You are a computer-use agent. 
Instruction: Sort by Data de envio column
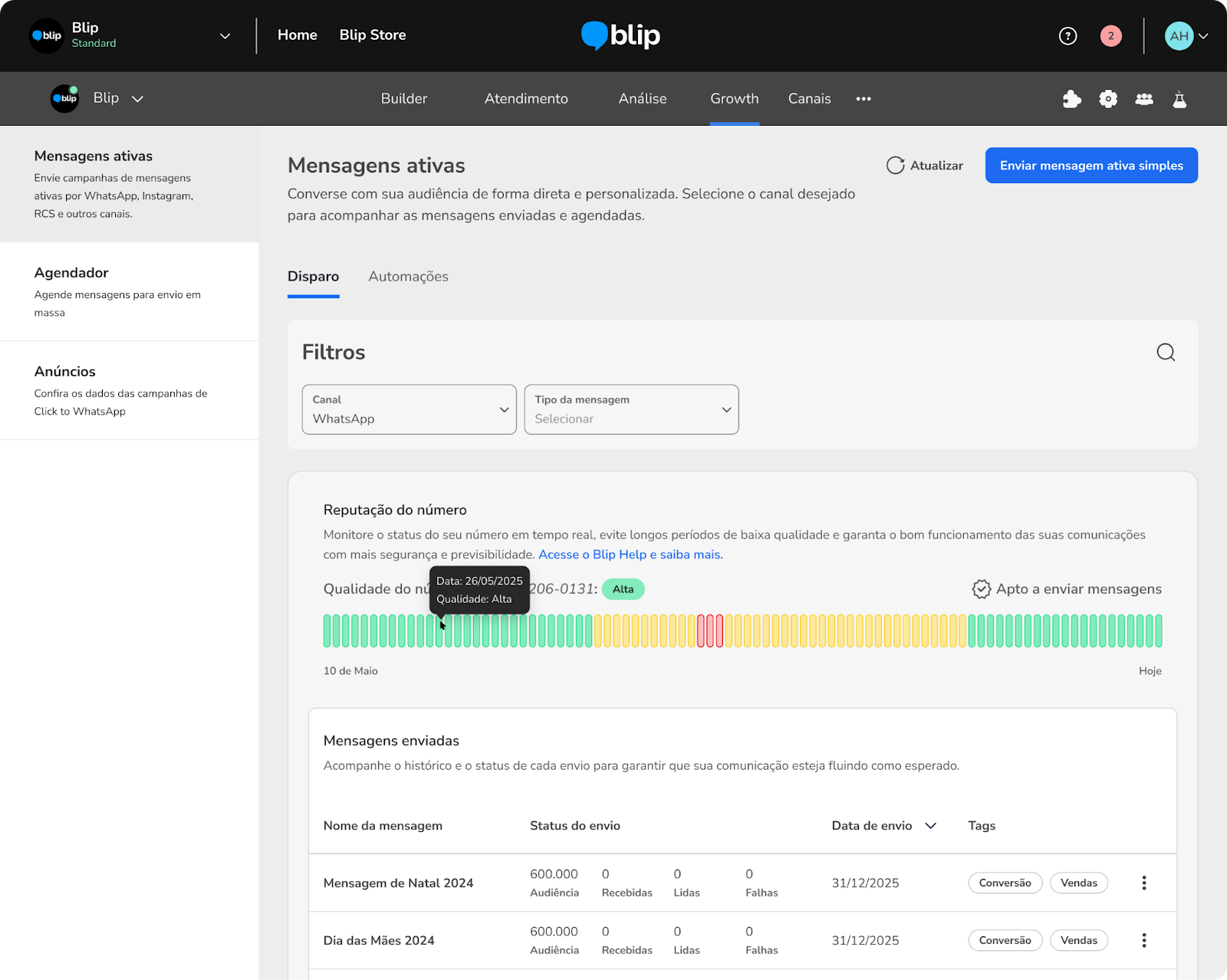[884, 826]
